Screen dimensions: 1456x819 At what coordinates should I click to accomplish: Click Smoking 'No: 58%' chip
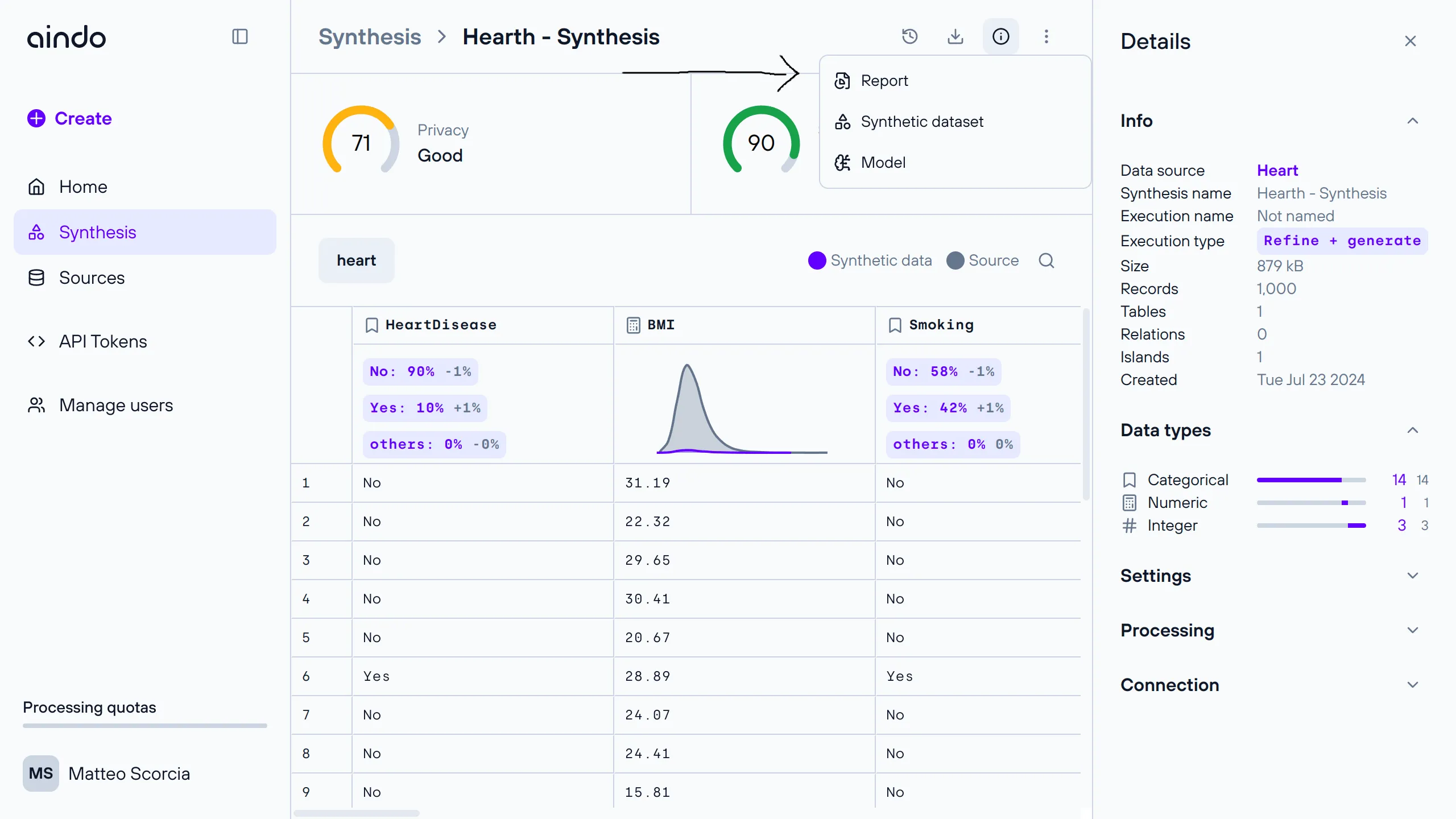pos(944,372)
